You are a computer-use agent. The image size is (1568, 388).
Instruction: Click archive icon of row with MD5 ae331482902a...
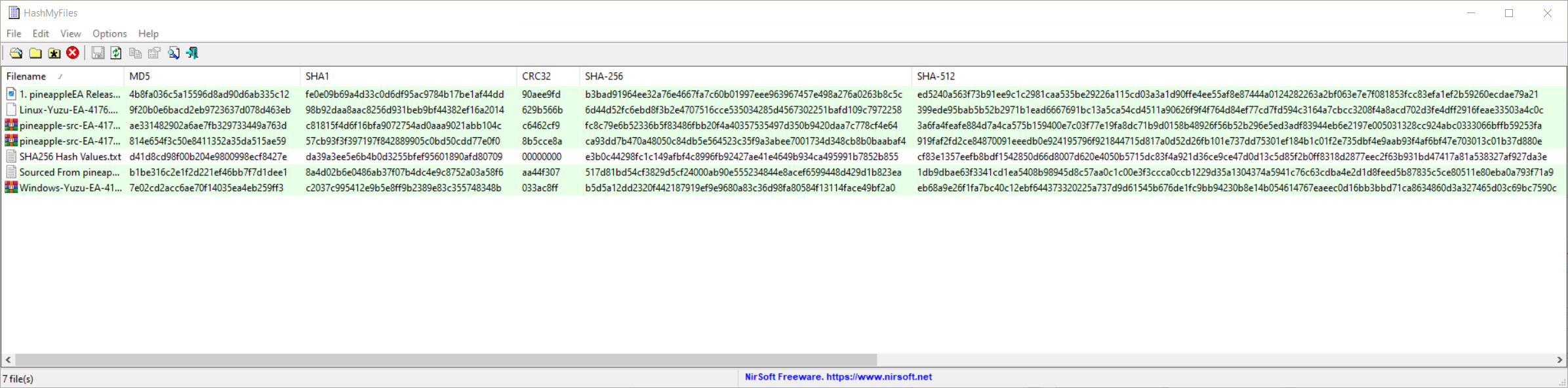tap(11, 125)
